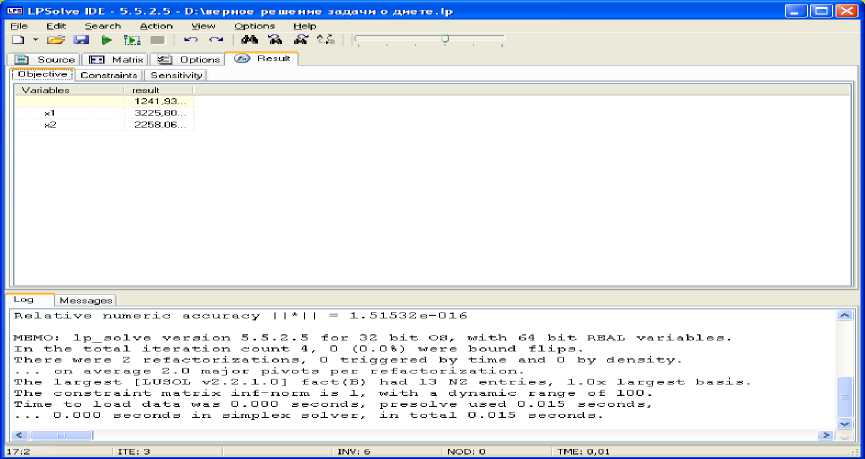The width and height of the screenshot is (865, 459).
Task: Run the solver with the green play icon
Action: (106, 40)
